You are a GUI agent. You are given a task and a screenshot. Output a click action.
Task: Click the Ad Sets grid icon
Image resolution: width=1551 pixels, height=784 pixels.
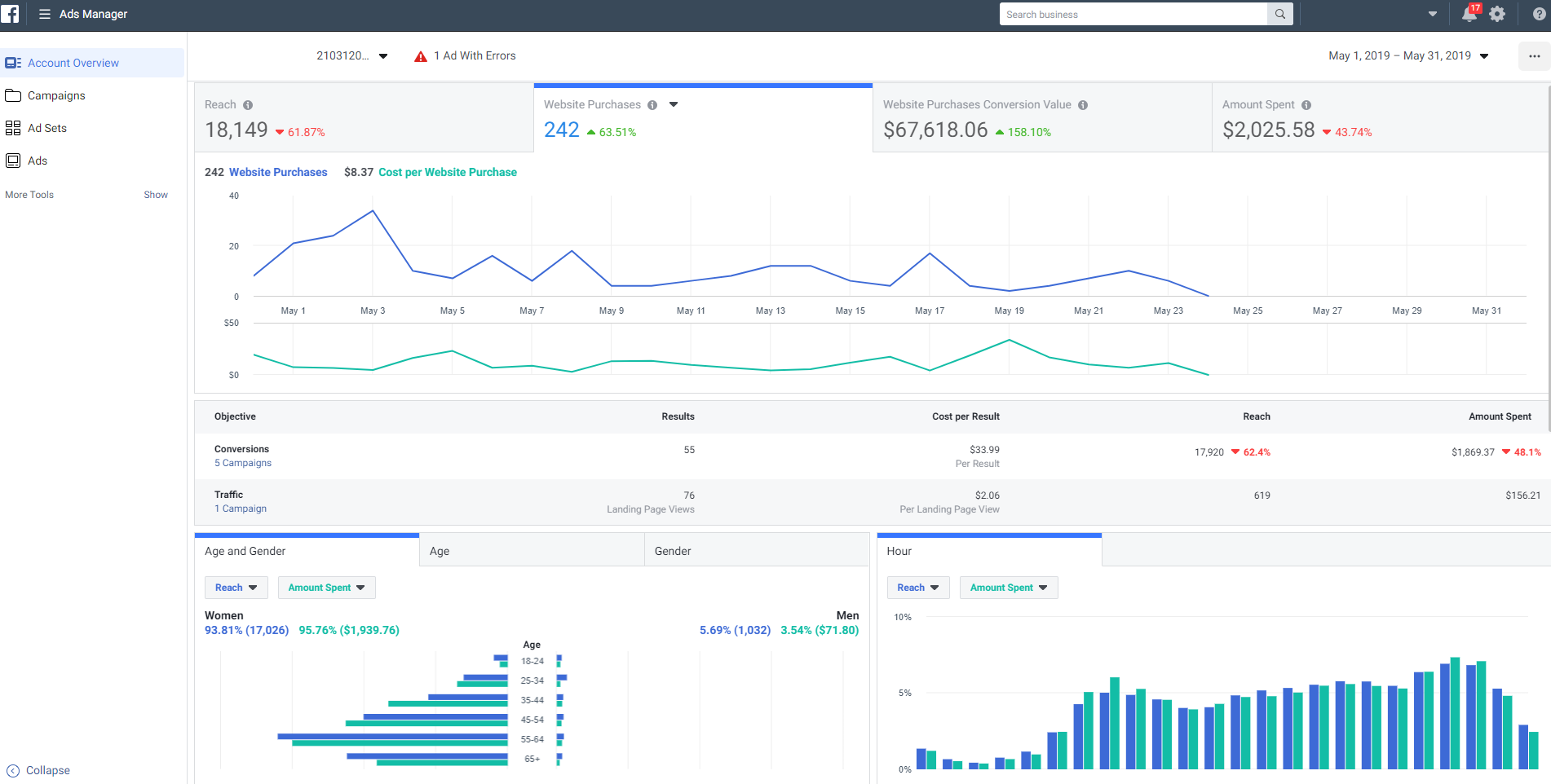[x=13, y=128]
